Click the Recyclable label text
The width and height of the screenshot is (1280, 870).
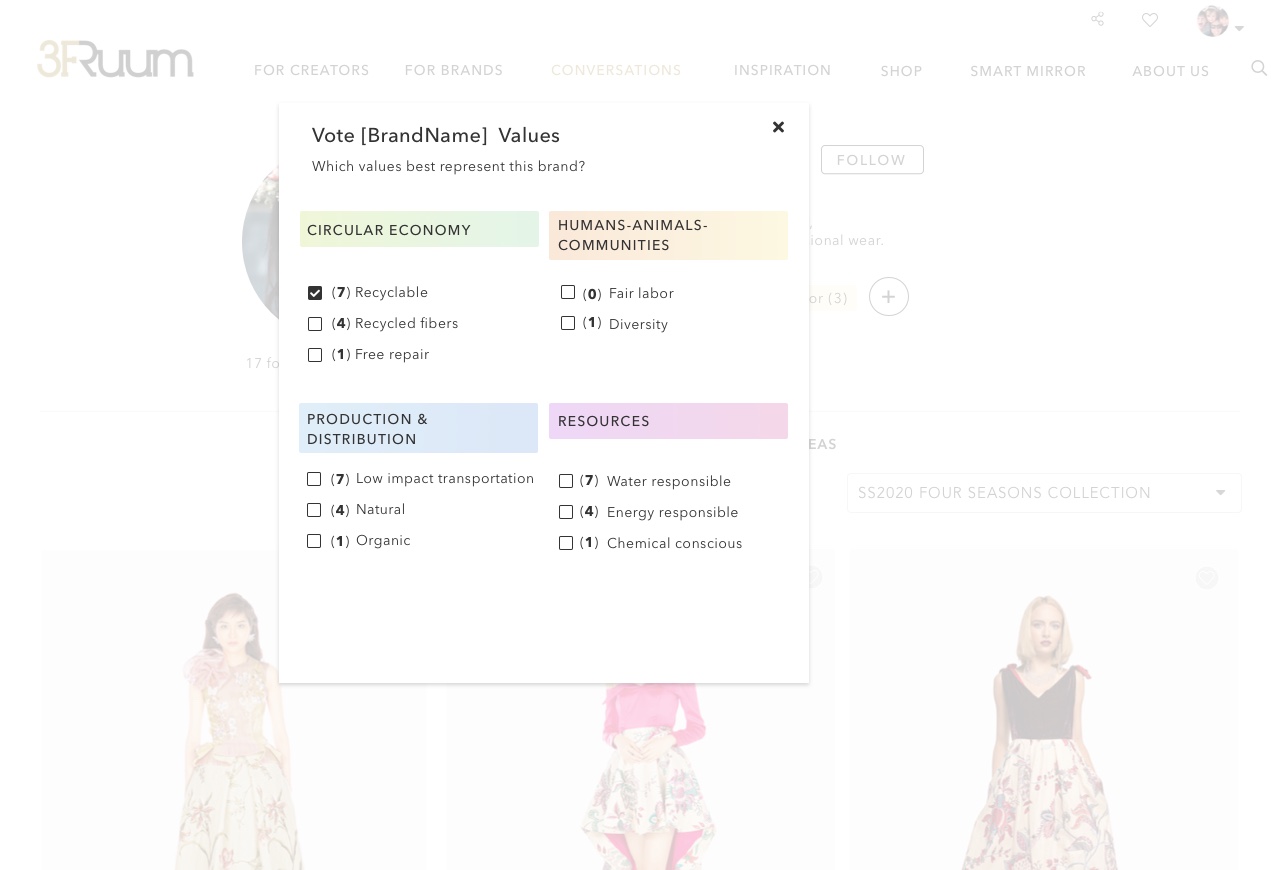[x=391, y=293]
